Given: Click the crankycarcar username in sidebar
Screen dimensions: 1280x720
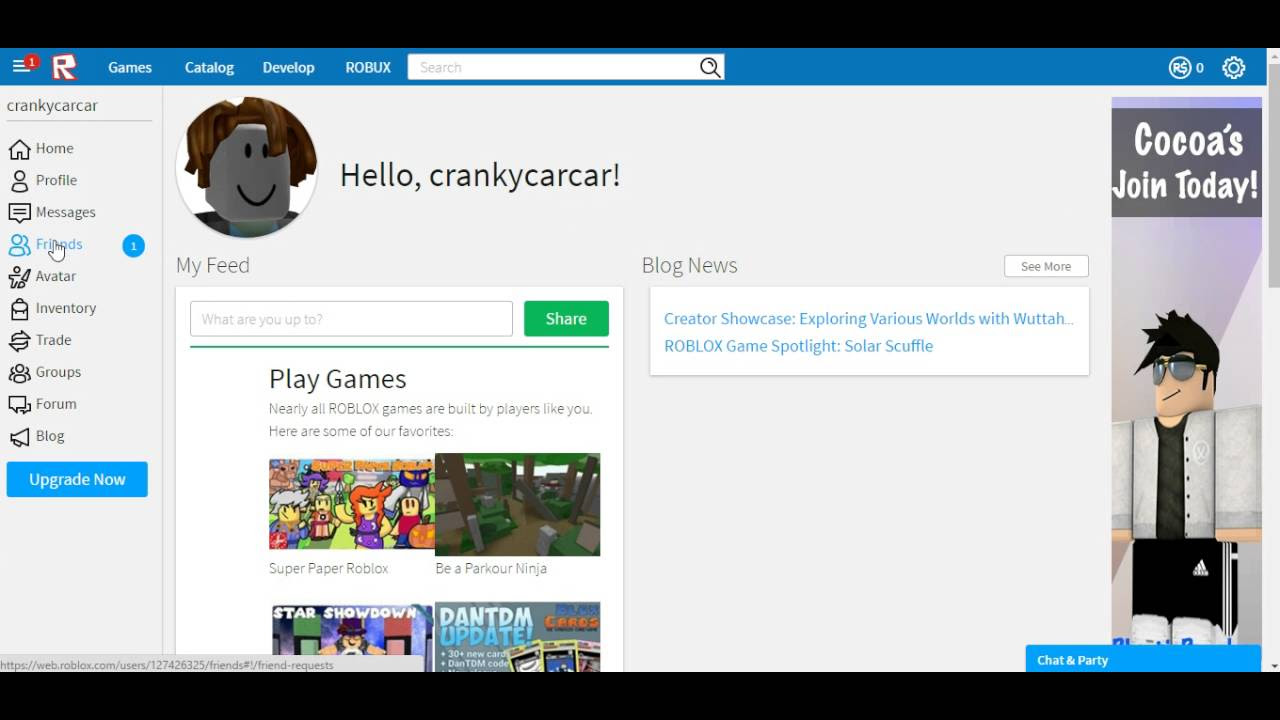Looking at the screenshot, I should [x=52, y=105].
